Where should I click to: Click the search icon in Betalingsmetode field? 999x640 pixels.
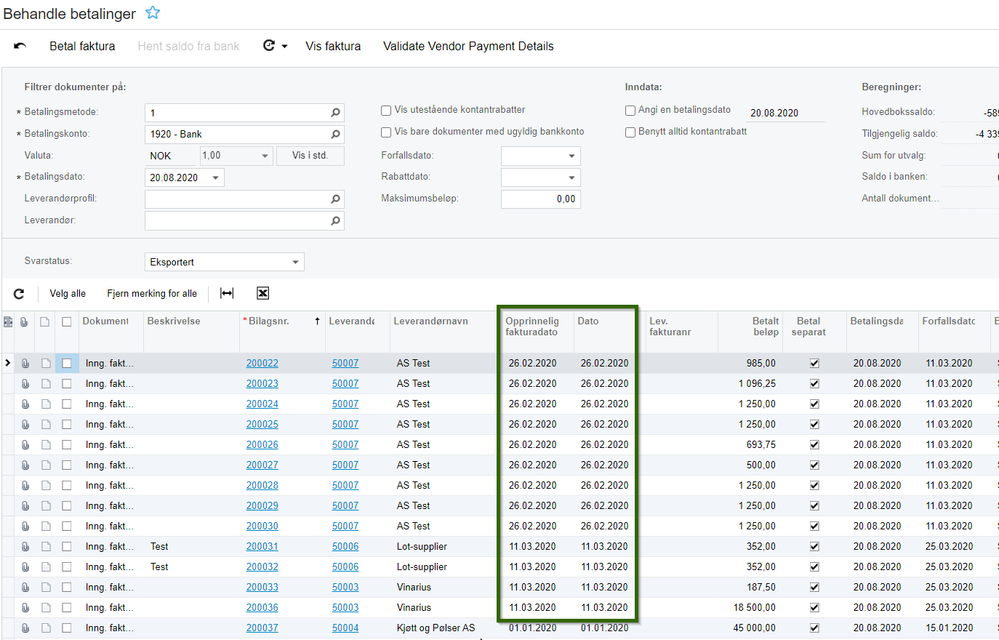[x=336, y=113]
